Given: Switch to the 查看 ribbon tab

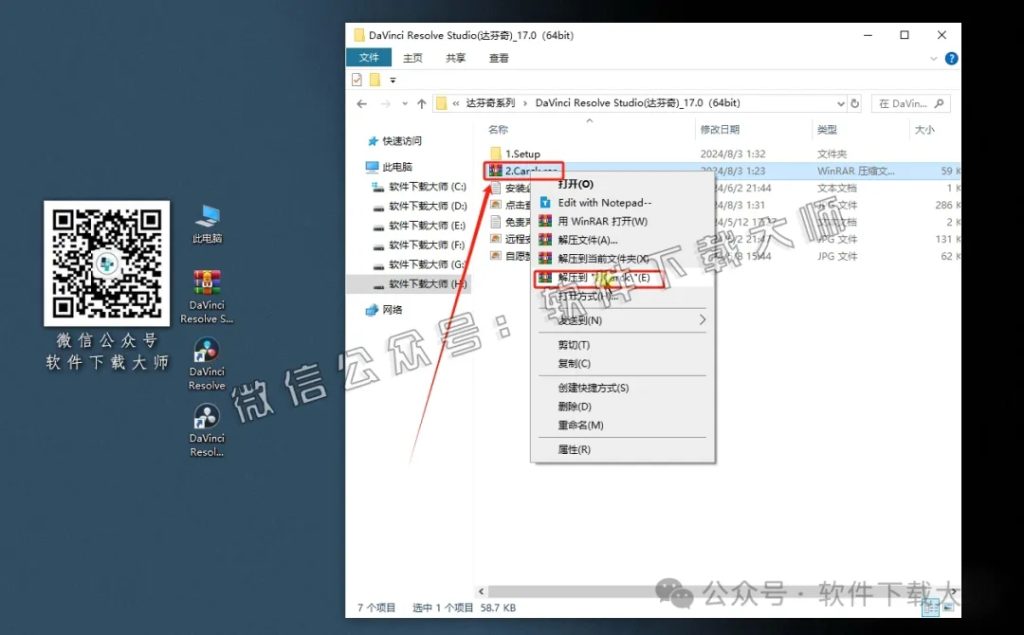Looking at the screenshot, I should [498, 58].
